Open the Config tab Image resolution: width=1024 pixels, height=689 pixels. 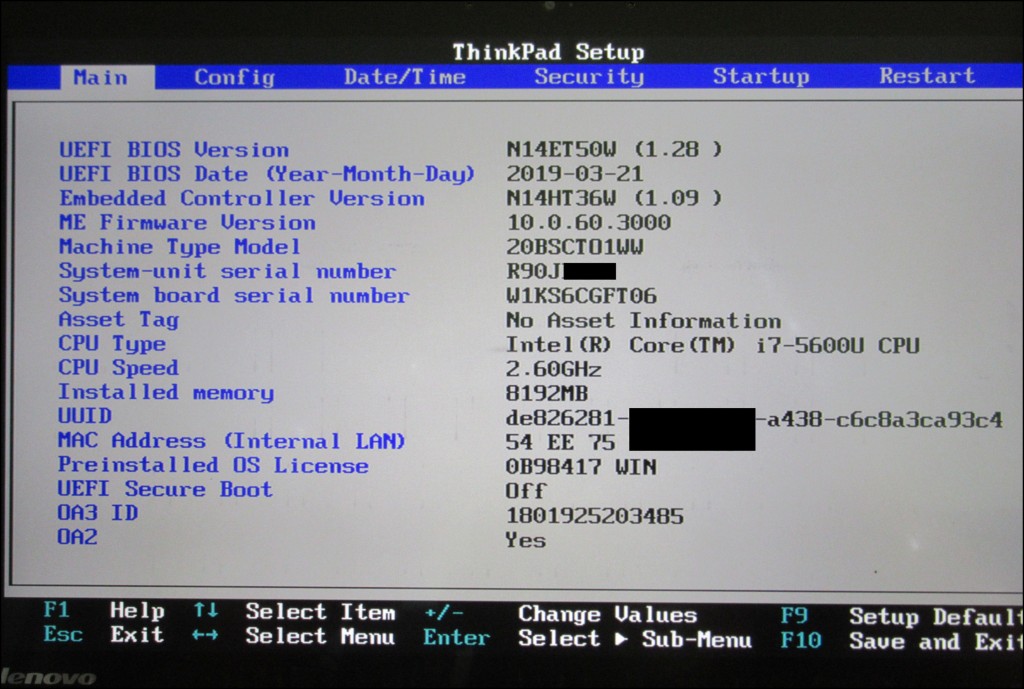[x=234, y=77]
